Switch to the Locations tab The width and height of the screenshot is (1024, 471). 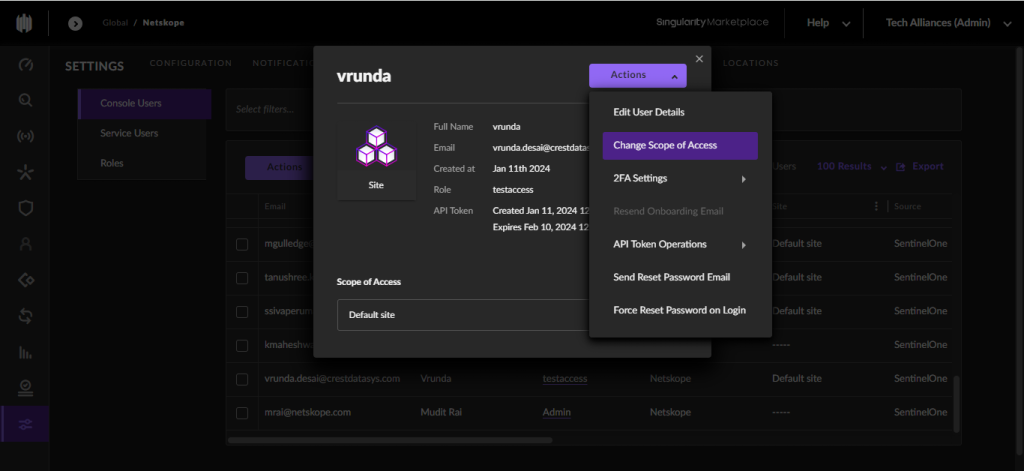(750, 63)
